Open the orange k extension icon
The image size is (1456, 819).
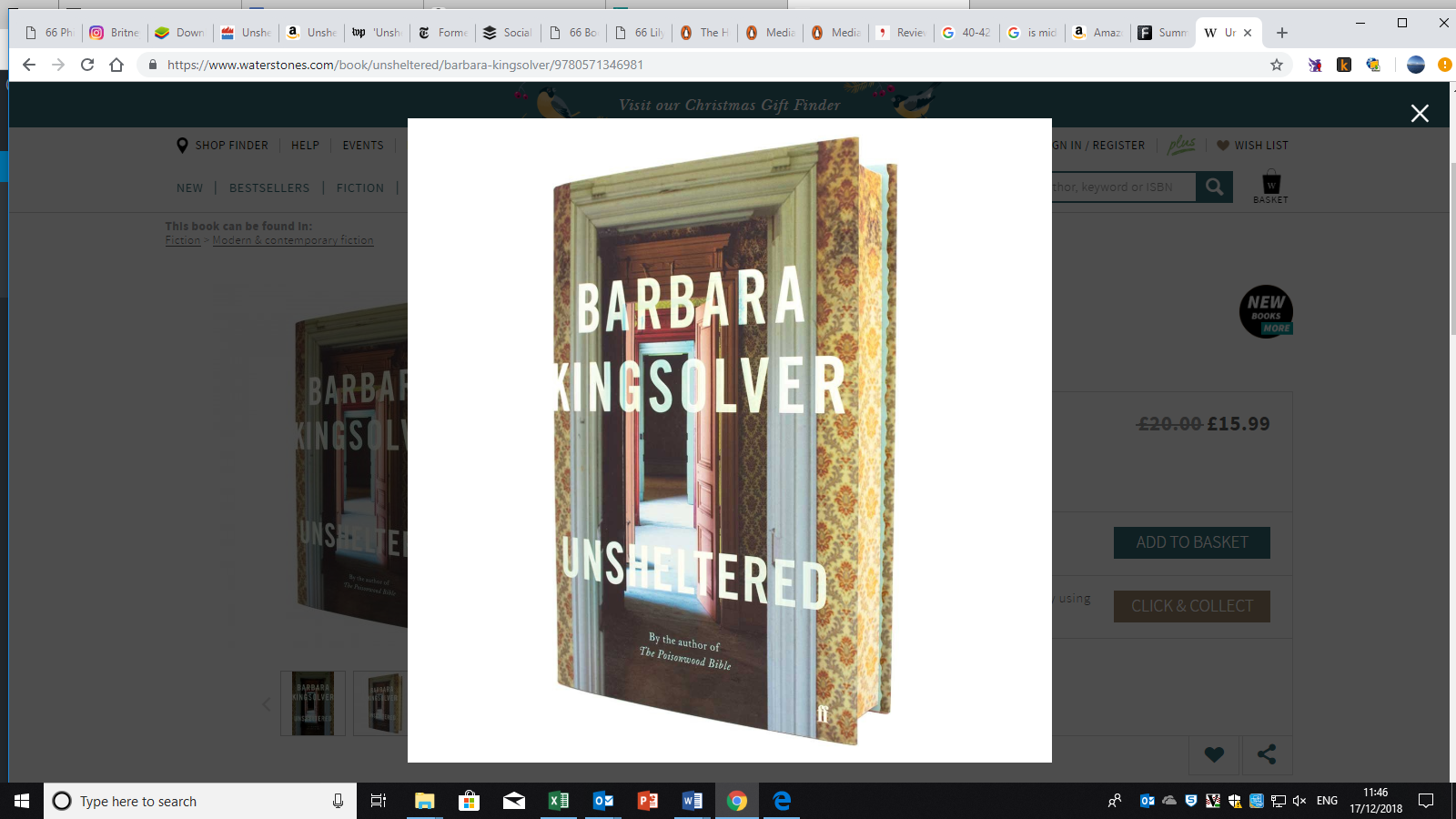(x=1344, y=65)
